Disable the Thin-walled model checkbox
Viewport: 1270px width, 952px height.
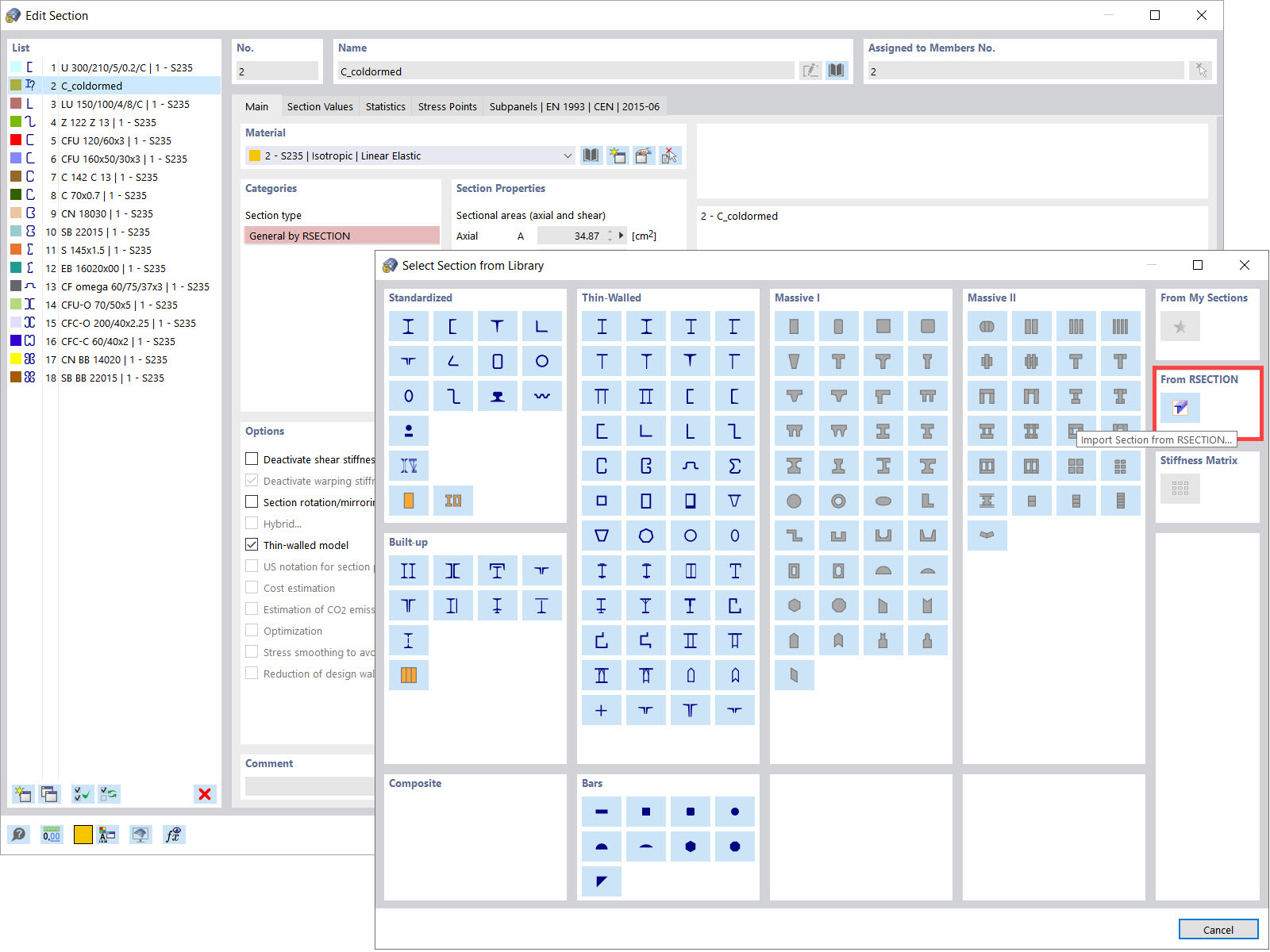click(x=252, y=544)
